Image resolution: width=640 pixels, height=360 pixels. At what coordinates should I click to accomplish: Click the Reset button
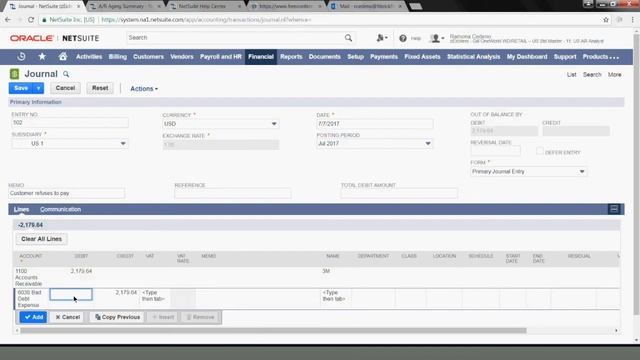click(x=100, y=88)
